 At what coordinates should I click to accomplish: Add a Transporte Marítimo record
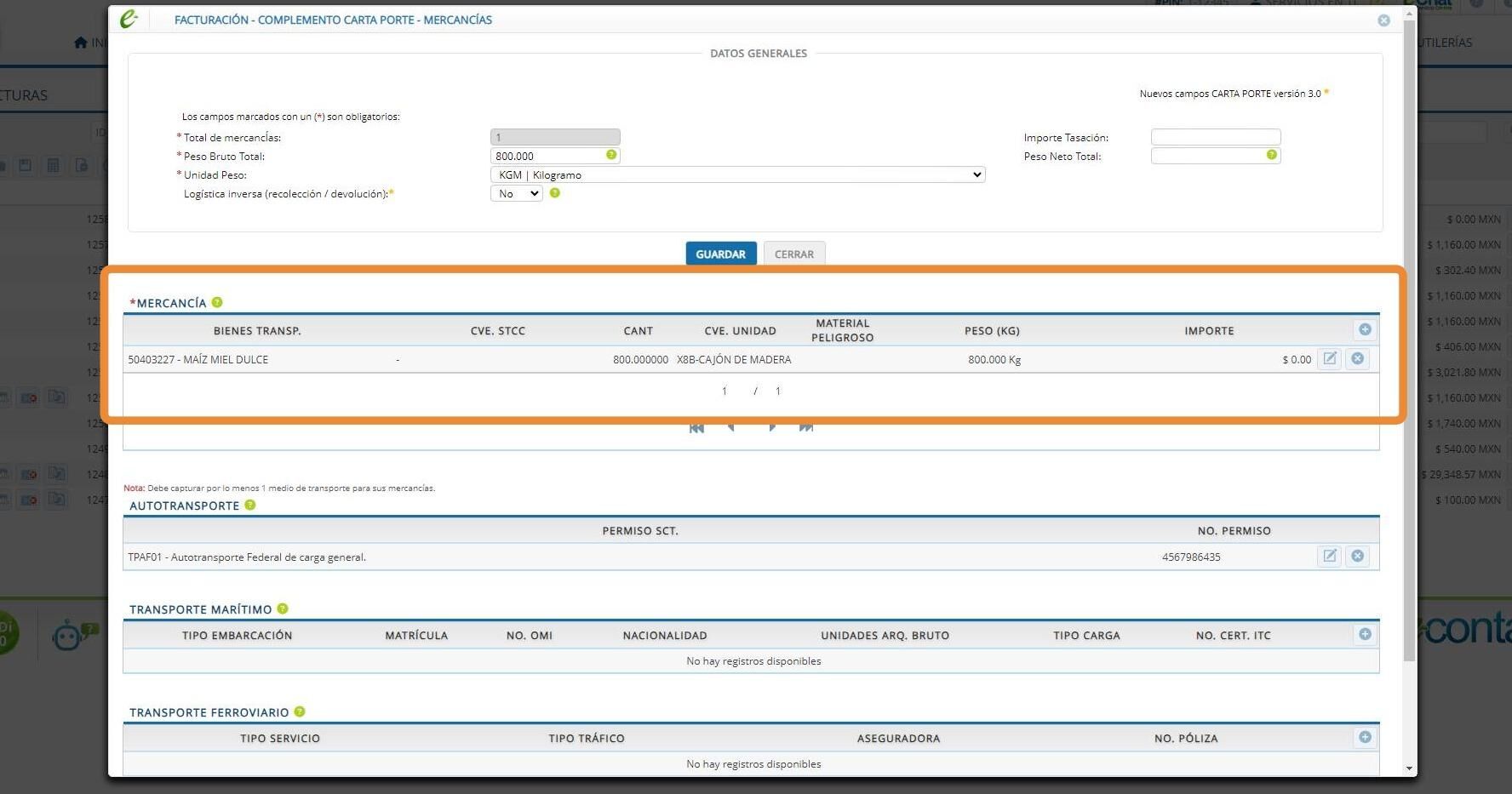click(1365, 635)
